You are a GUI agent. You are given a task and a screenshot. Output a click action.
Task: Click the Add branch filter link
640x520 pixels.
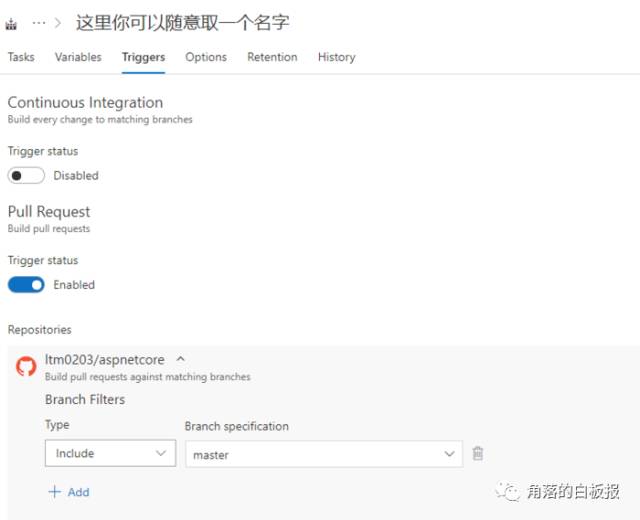pyautogui.click(x=69, y=492)
